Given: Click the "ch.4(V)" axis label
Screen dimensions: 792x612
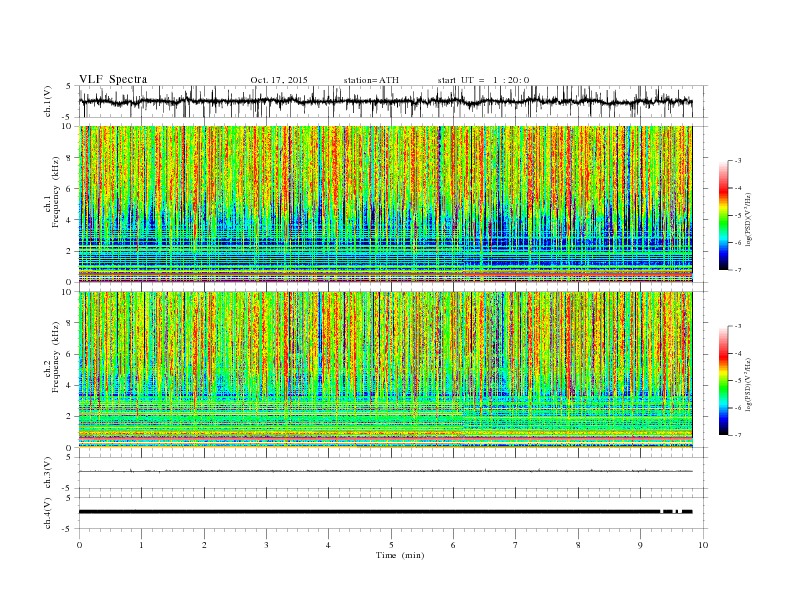Looking at the screenshot, I should (x=48, y=513).
